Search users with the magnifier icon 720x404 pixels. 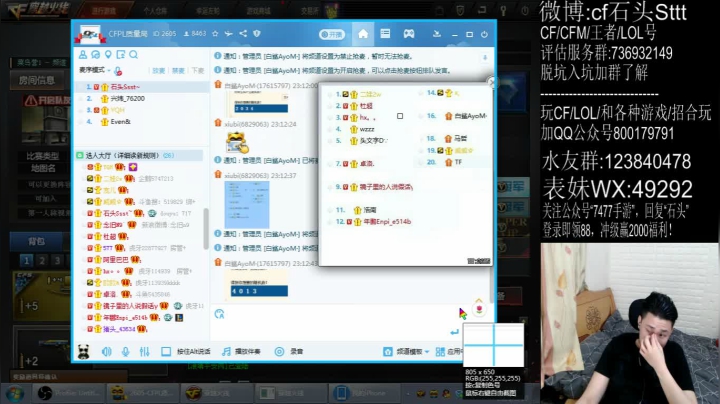(x=134, y=55)
